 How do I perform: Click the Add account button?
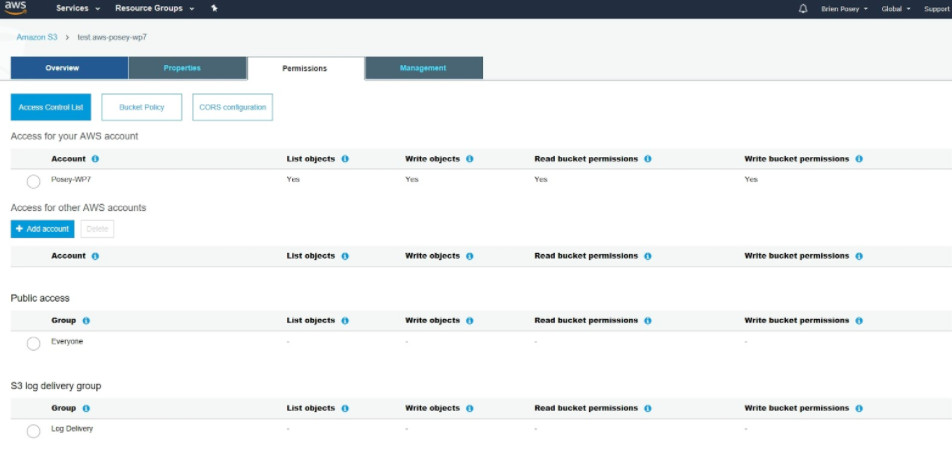coord(42,229)
